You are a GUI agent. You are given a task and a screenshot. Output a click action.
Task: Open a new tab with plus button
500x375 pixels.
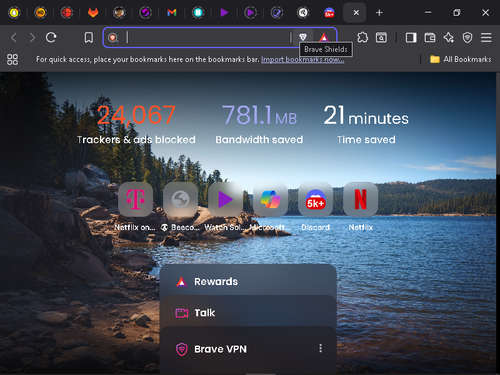coord(379,13)
